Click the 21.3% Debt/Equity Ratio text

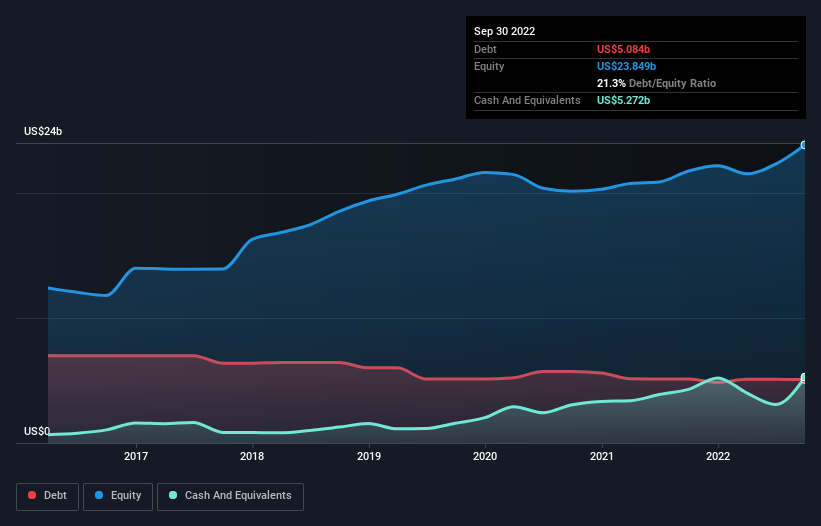pos(656,83)
